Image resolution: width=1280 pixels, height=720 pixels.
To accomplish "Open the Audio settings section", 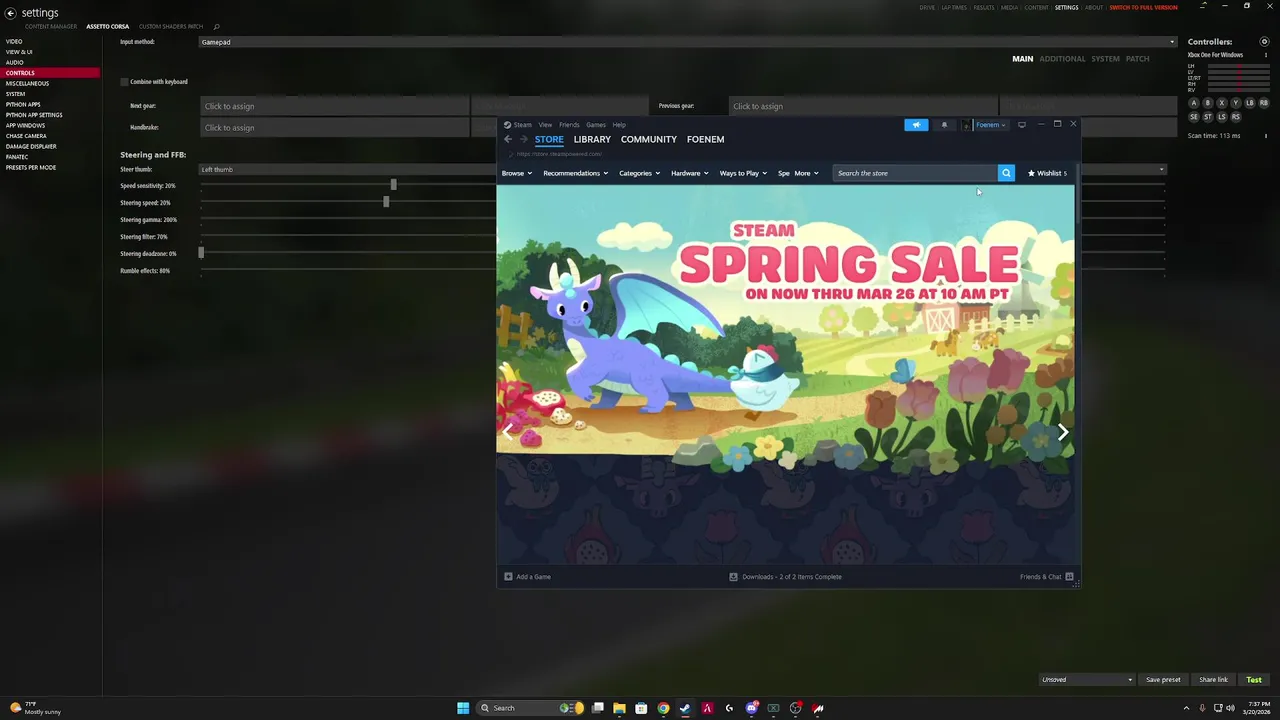I will pyautogui.click(x=14, y=62).
